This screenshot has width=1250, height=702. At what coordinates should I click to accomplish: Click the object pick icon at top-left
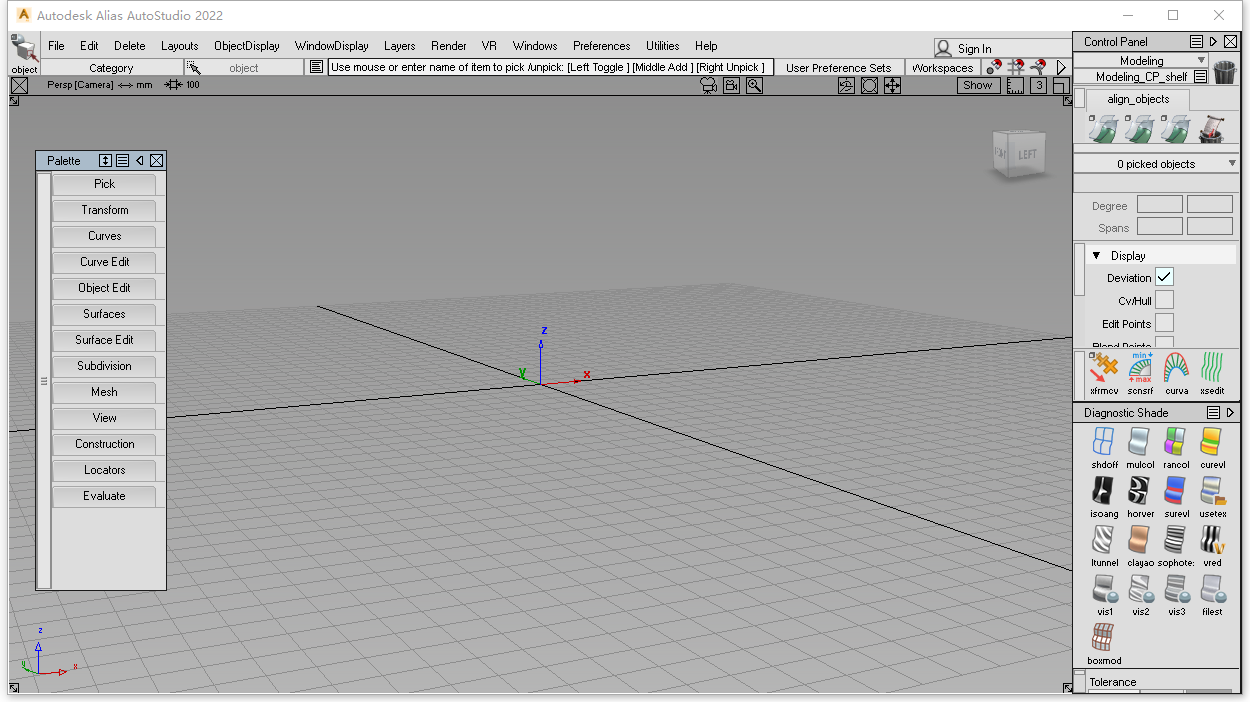pyautogui.click(x=24, y=53)
